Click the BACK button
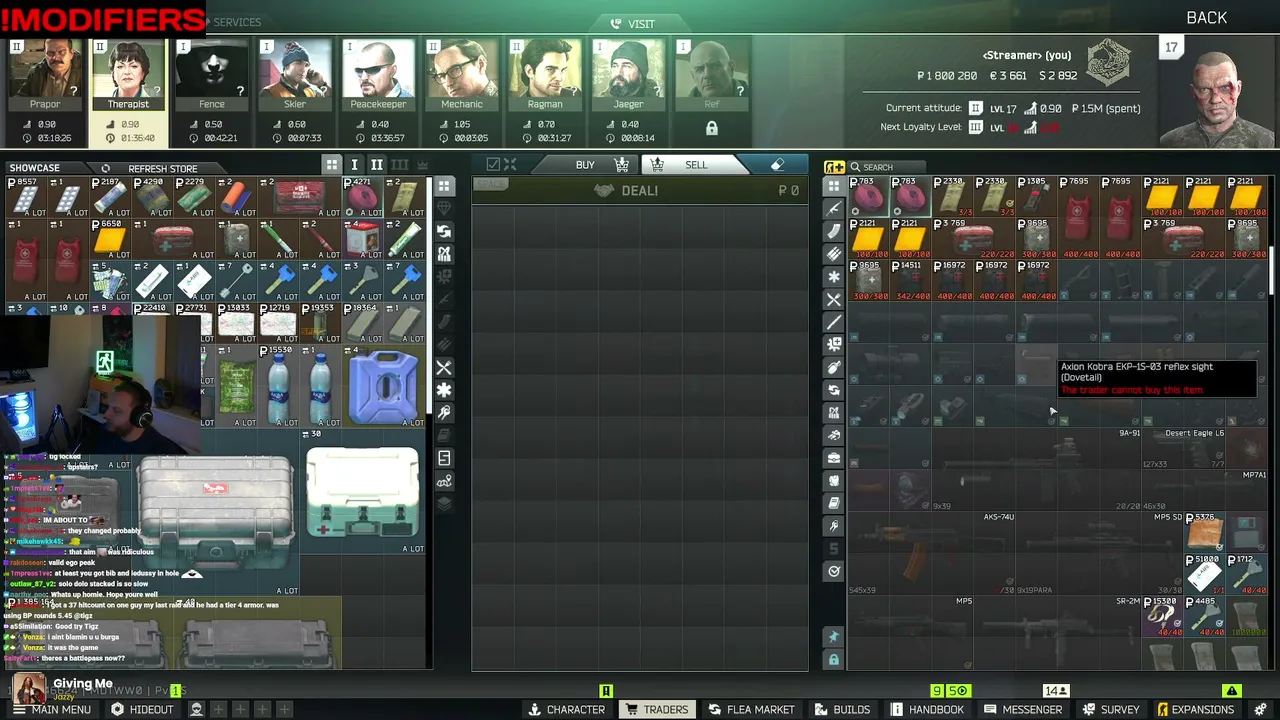The height and width of the screenshot is (720, 1280). click(1206, 18)
